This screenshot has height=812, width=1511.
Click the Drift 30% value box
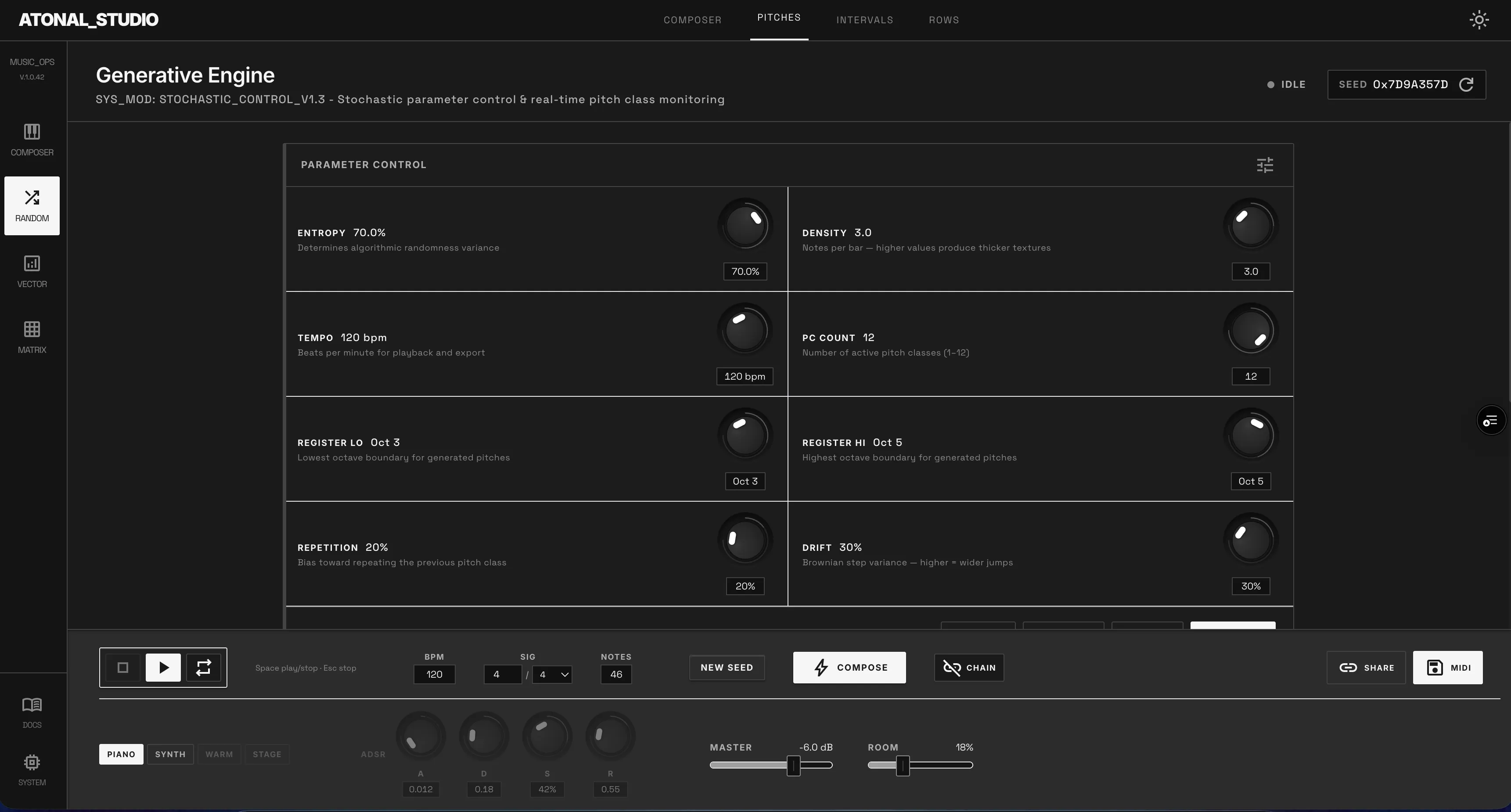pos(1251,586)
